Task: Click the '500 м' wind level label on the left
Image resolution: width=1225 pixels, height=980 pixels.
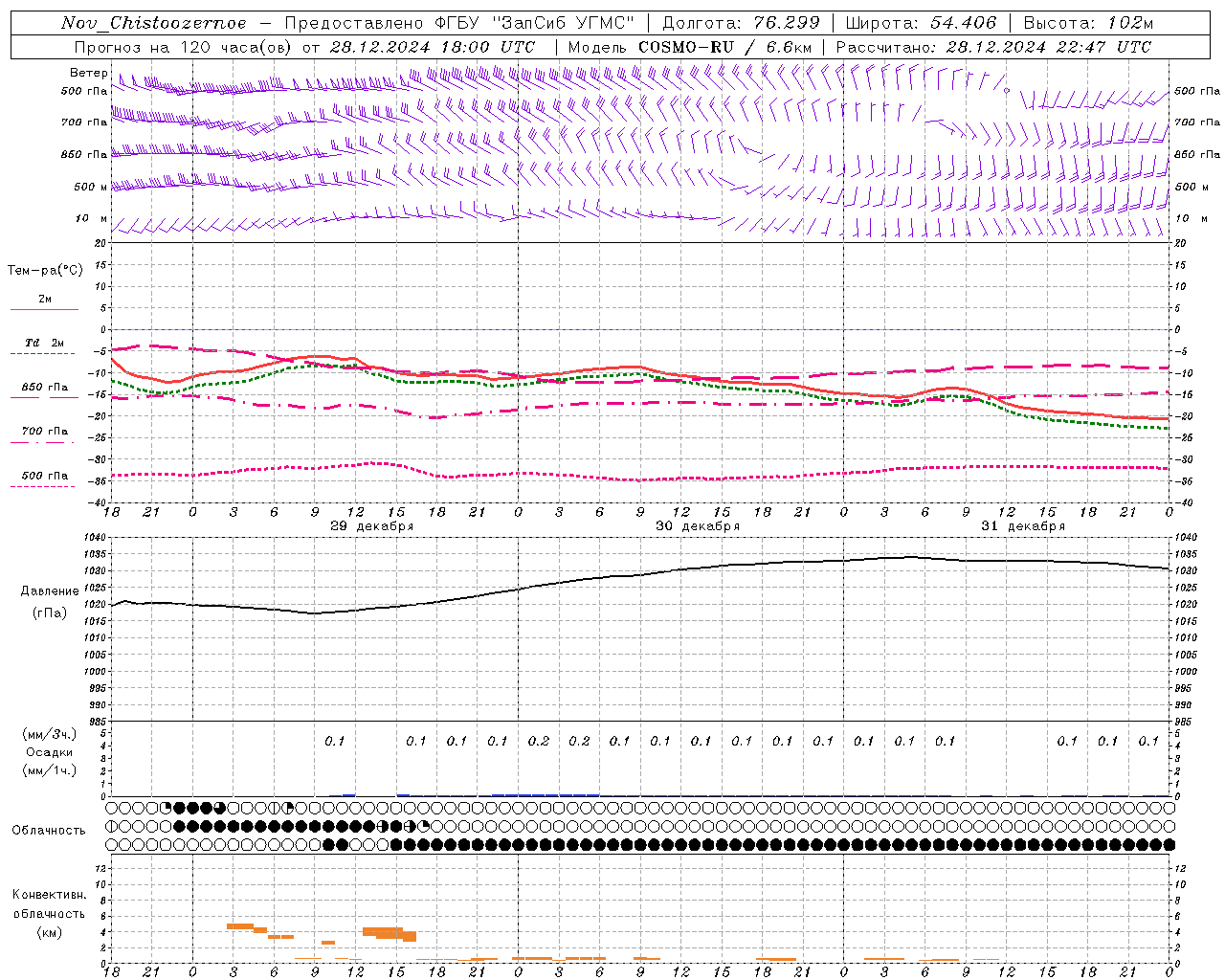Action: tap(91, 187)
